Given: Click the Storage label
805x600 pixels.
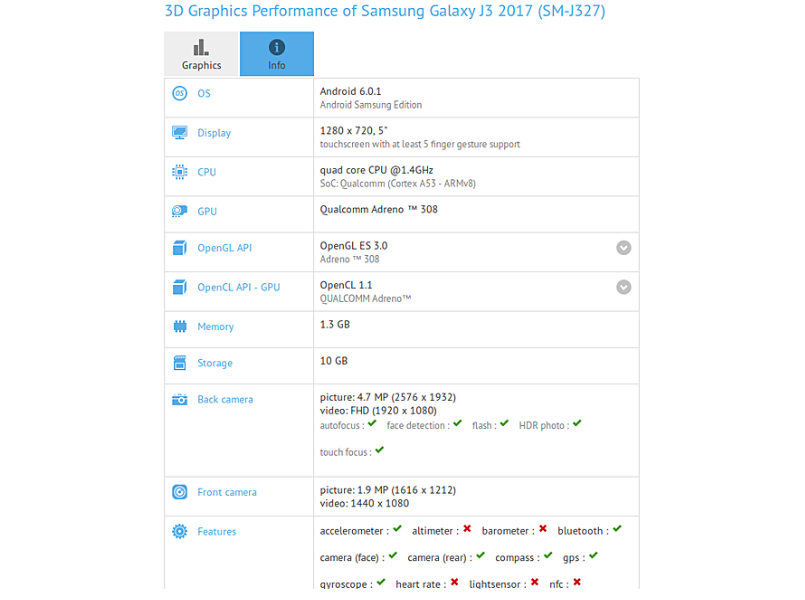Looking at the screenshot, I should [x=215, y=363].
